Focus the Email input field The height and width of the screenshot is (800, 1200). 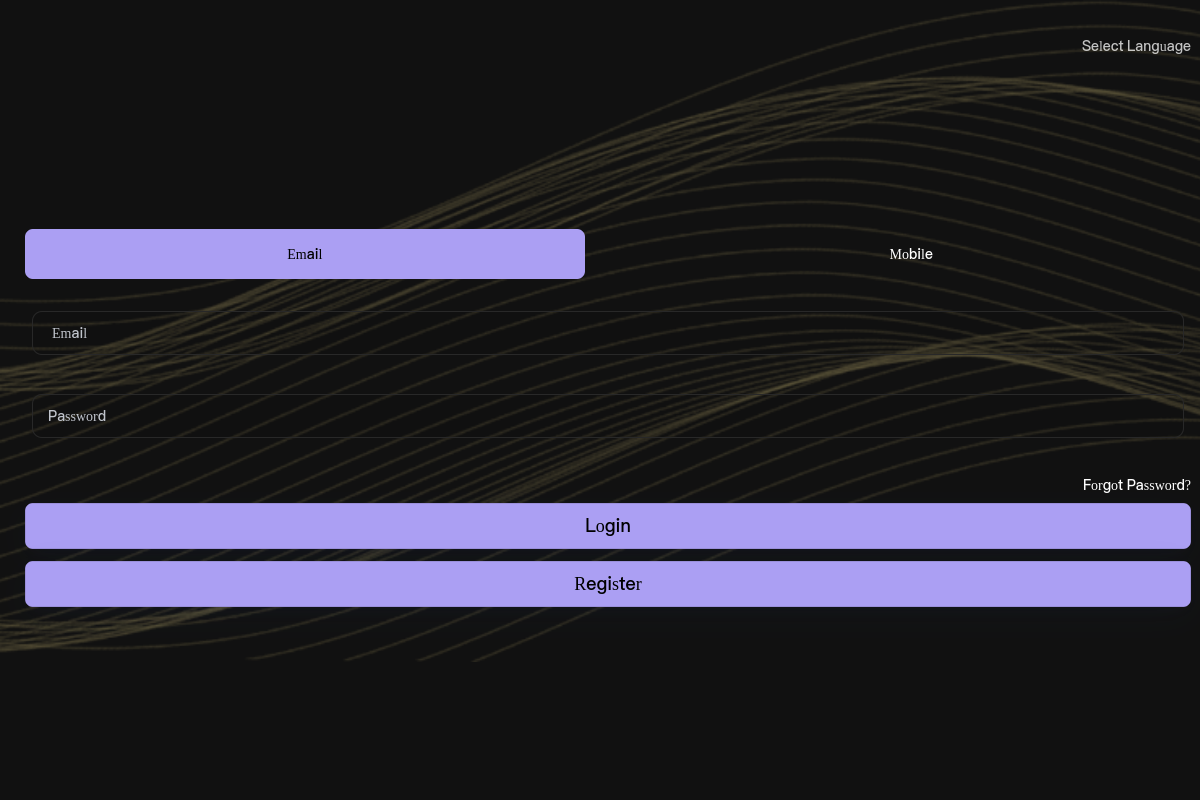(x=608, y=333)
